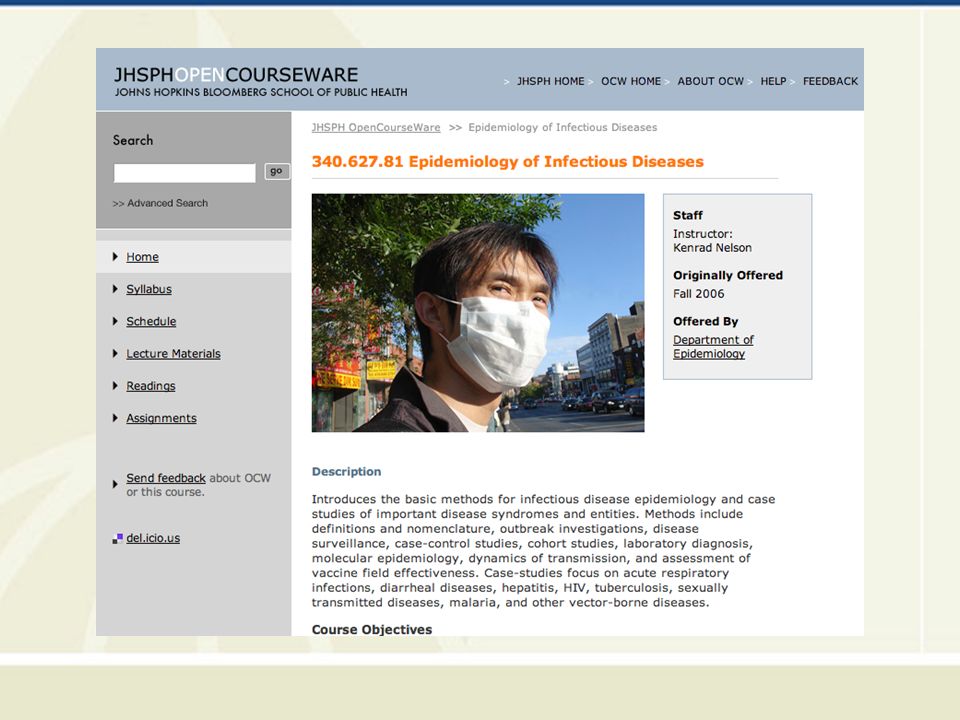Screen dimensions: 960x720
Task: Click the JHSPH OpenCourseWare logo
Action: [261, 82]
